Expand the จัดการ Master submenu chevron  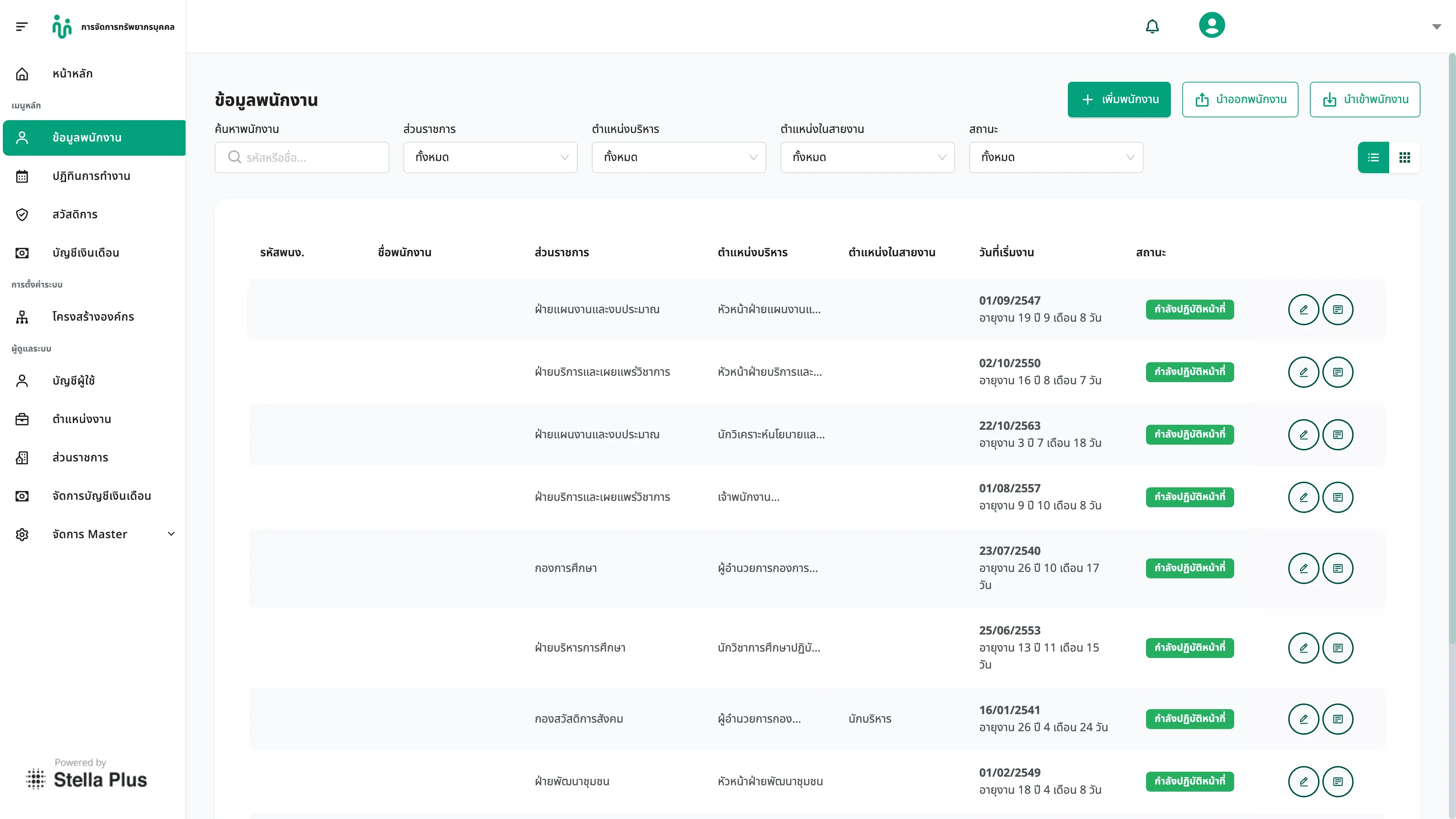coord(171,534)
